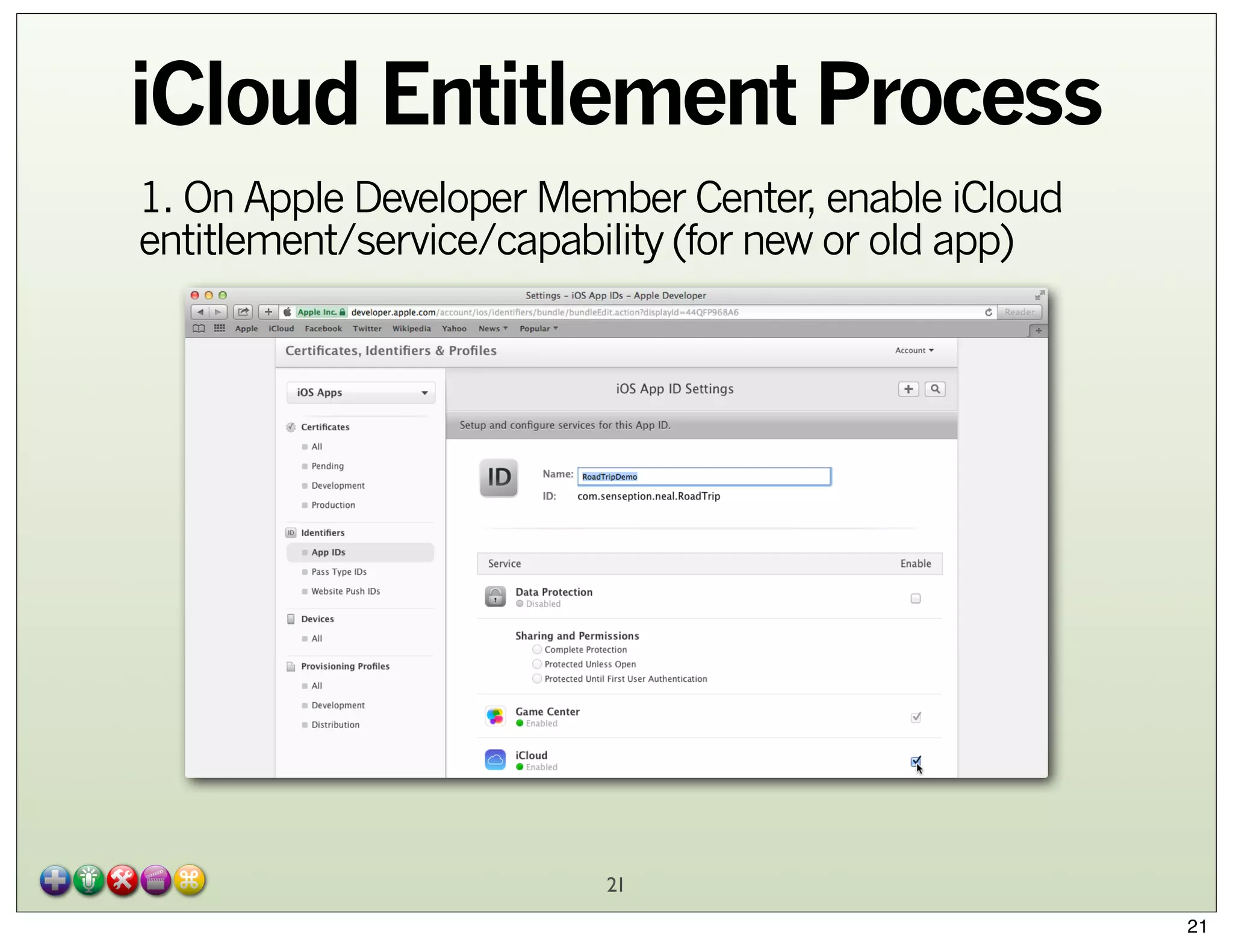Viewport: 1233px width, 952px height.
Task: Click the Apple logo in address bar
Action: (x=287, y=312)
